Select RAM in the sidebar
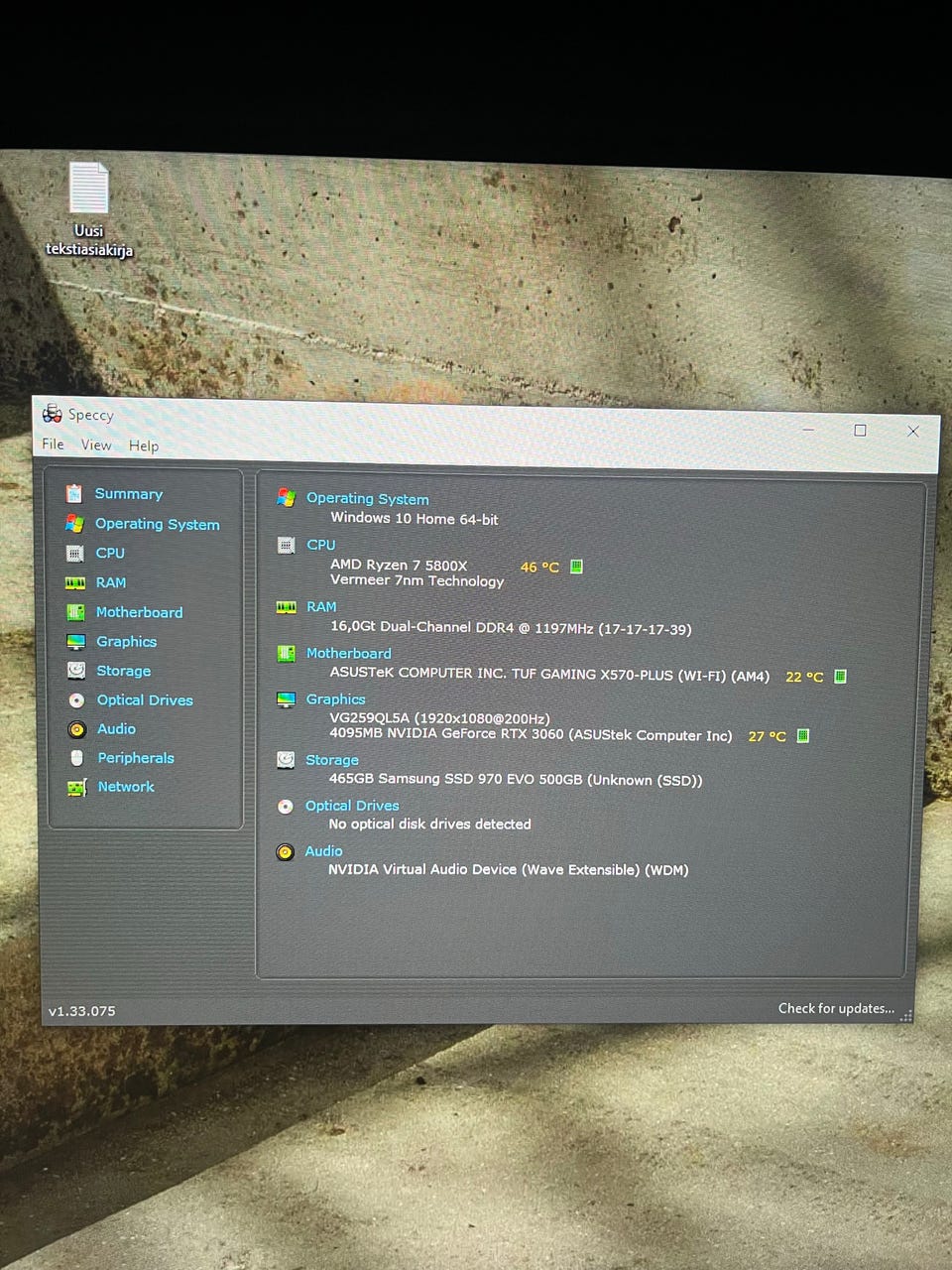Viewport: 952px width, 1270px height. pyautogui.click(x=111, y=582)
